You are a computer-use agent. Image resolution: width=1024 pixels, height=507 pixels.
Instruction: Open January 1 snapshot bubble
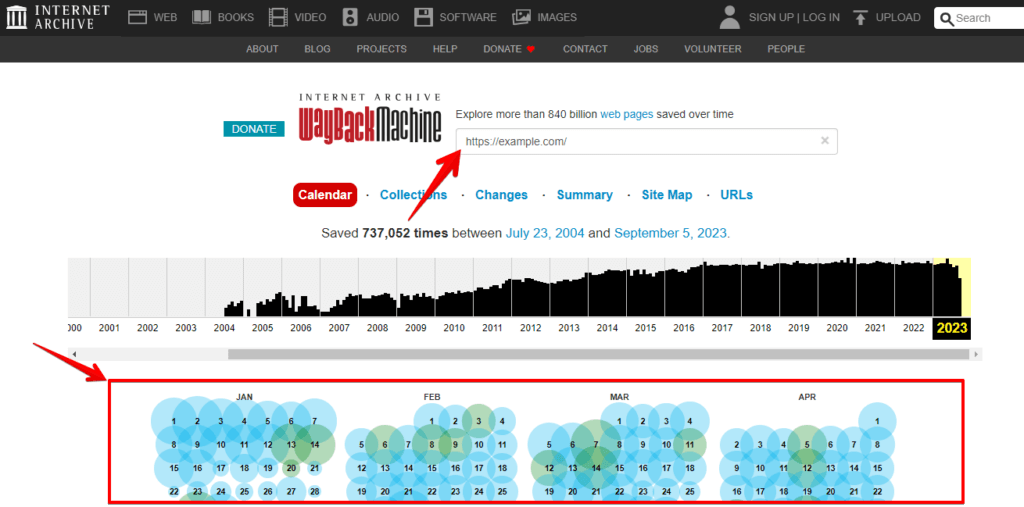tap(174, 421)
